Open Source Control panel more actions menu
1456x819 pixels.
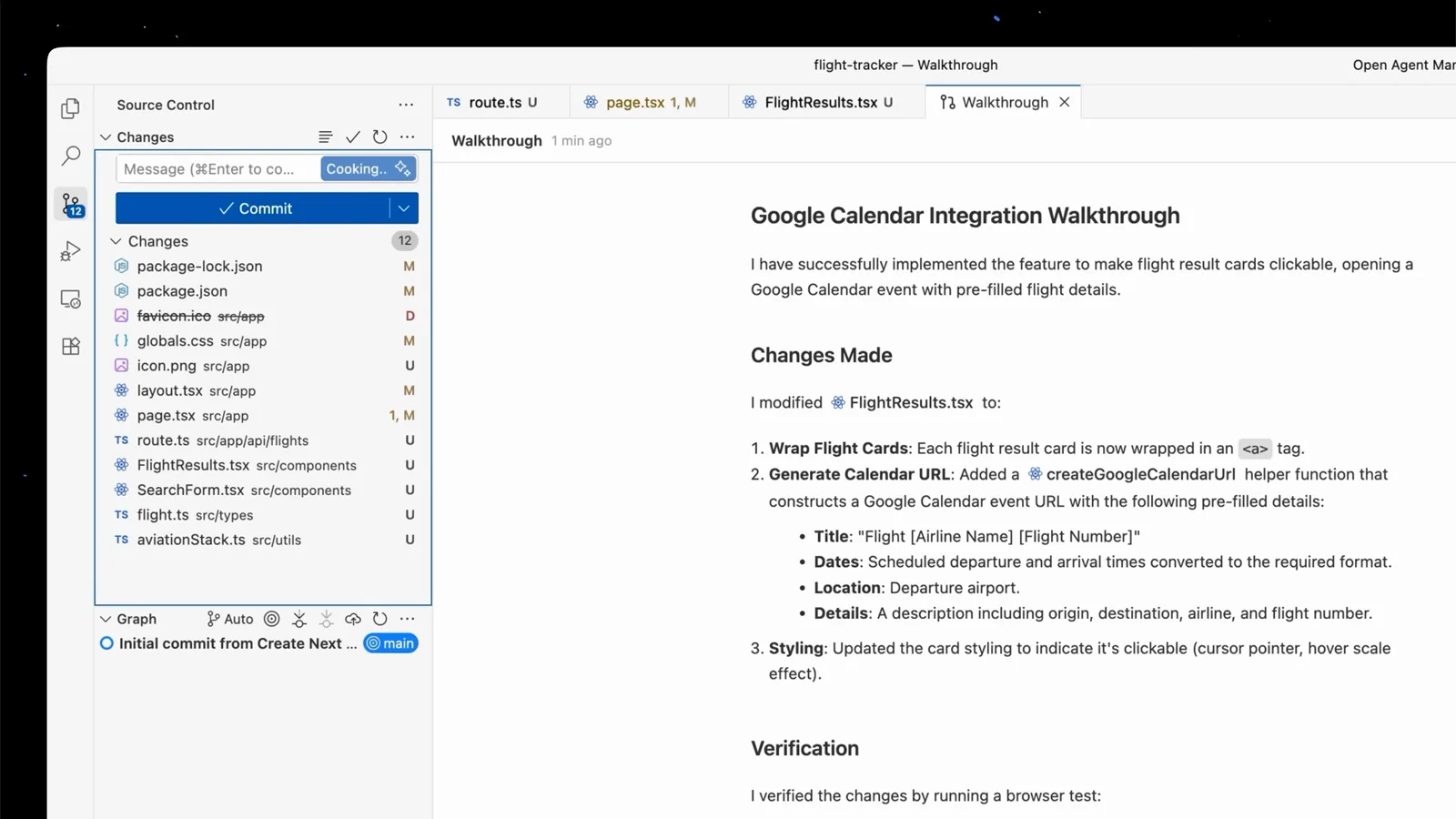(x=406, y=105)
